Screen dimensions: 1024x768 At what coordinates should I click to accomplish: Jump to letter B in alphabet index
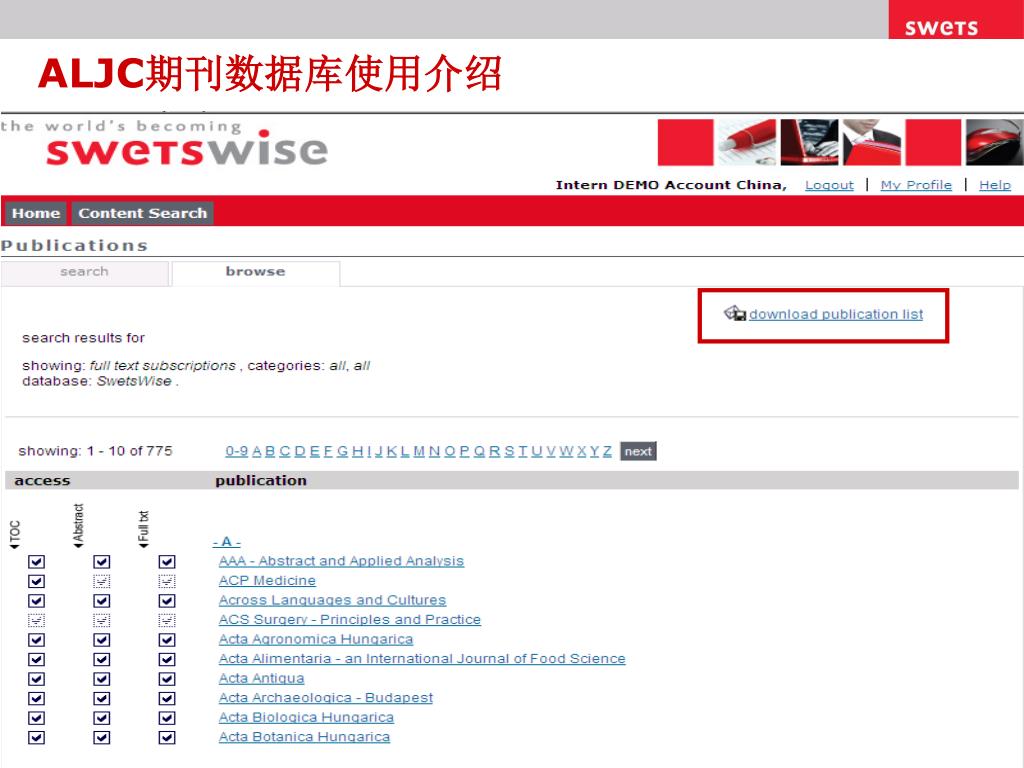tap(270, 451)
